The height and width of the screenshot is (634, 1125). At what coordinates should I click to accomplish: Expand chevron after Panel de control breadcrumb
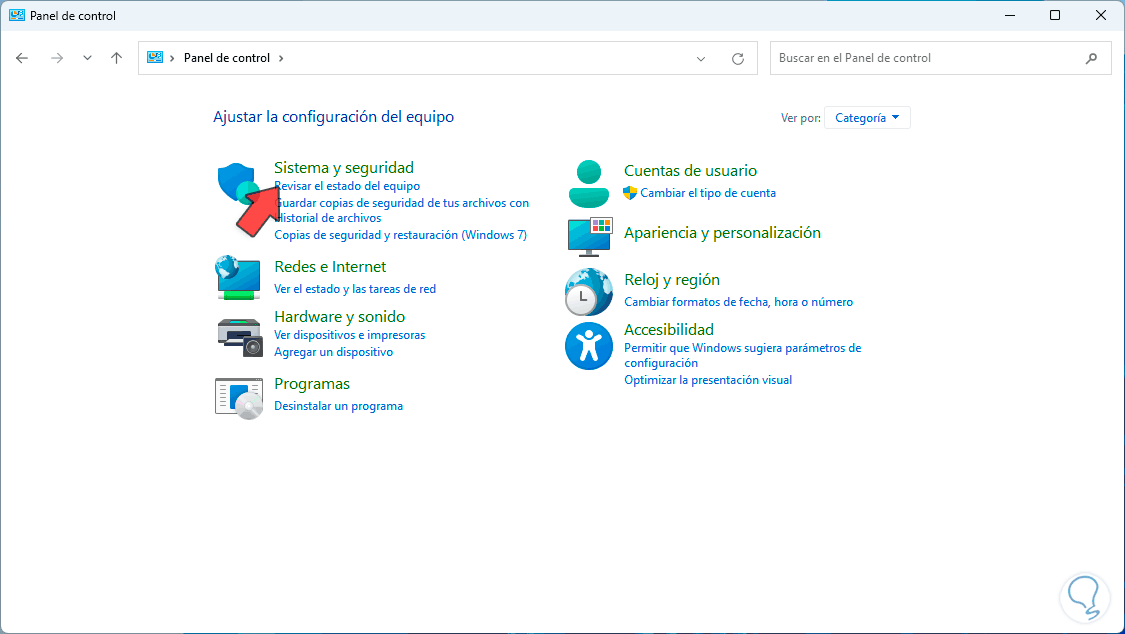(281, 58)
